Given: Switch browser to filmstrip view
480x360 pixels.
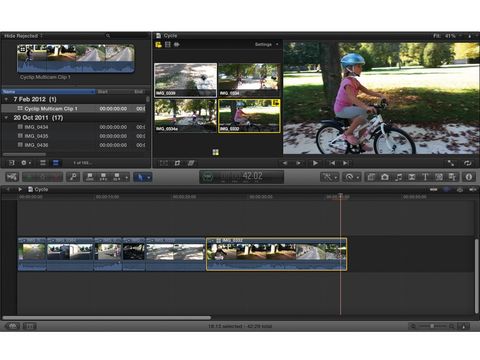Looking at the screenshot, I should (43, 163).
